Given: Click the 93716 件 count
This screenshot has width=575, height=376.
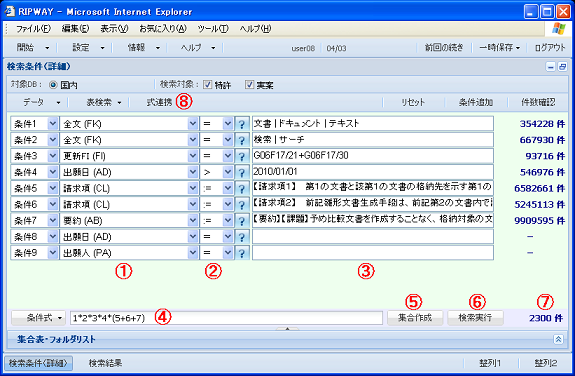Looking at the screenshot, I should point(545,156).
